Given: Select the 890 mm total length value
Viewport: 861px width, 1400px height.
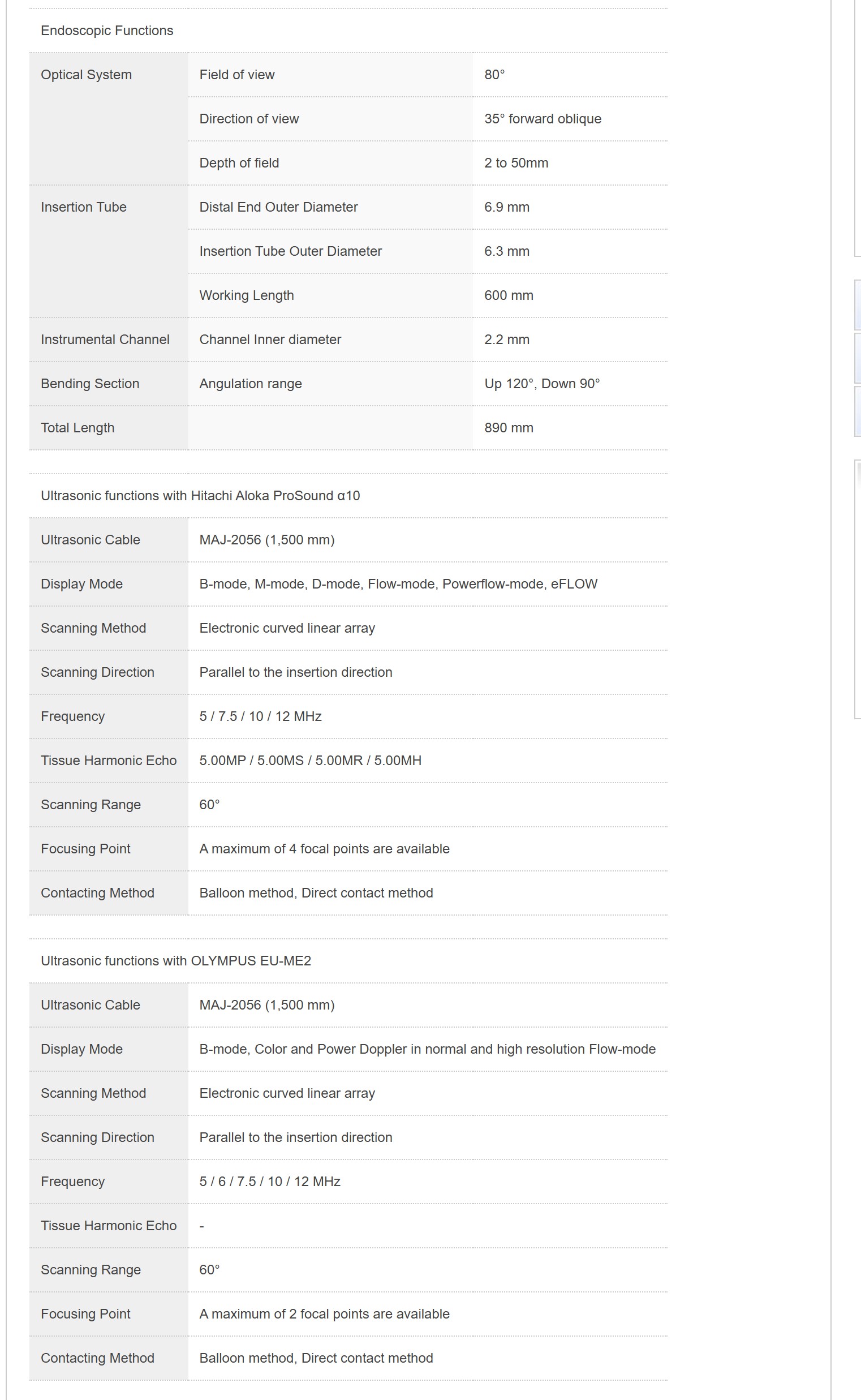Looking at the screenshot, I should (x=509, y=428).
